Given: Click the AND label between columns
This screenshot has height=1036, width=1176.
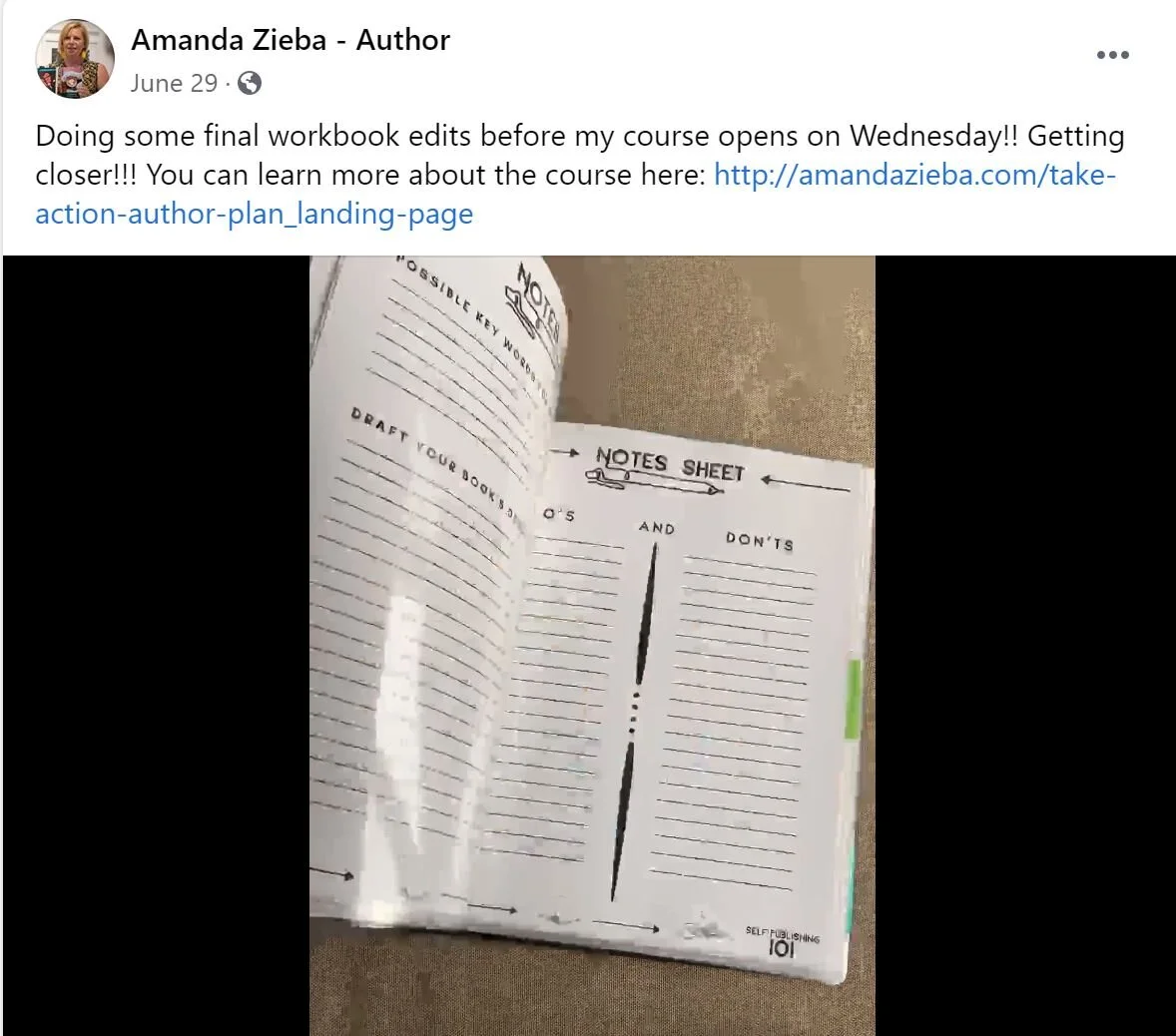Looking at the screenshot, I should tap(656, 528).
